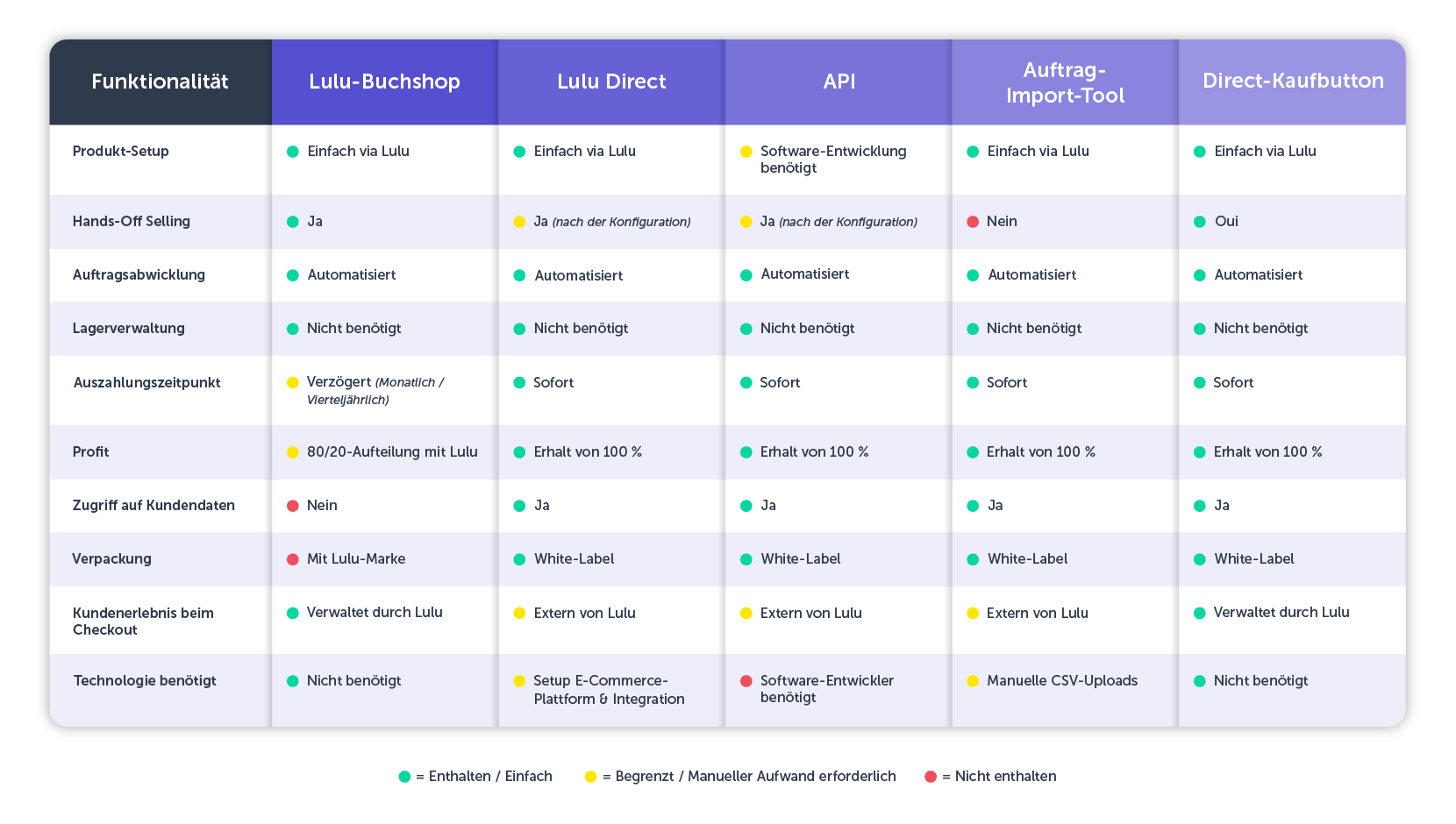This screenshot has width=1456, height=824.
Task: Select the Funktionalität column header
Action: 160,82
